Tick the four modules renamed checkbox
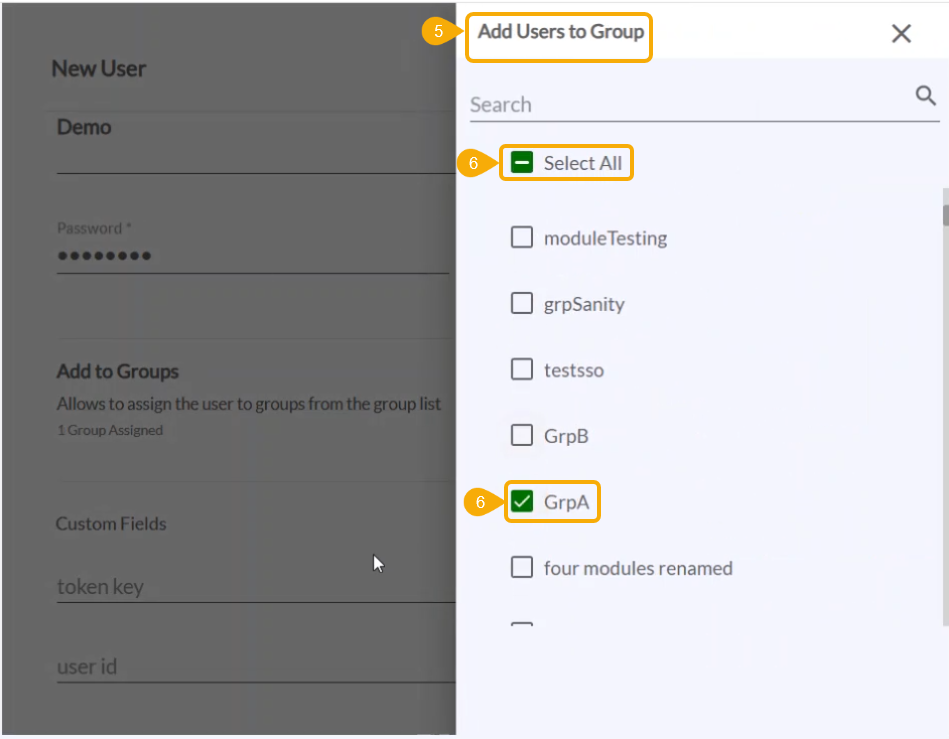 [522, 568]
